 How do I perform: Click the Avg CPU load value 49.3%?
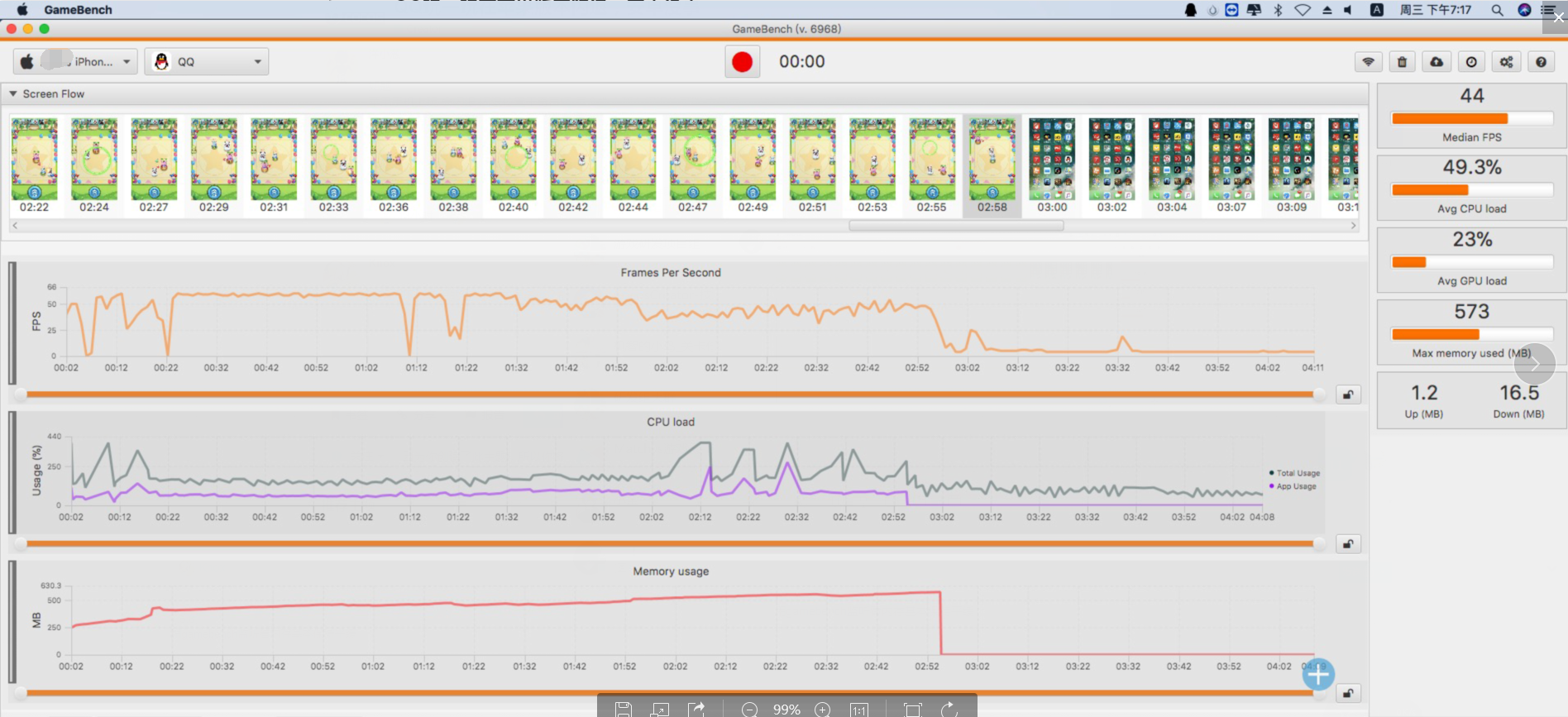1472,168
